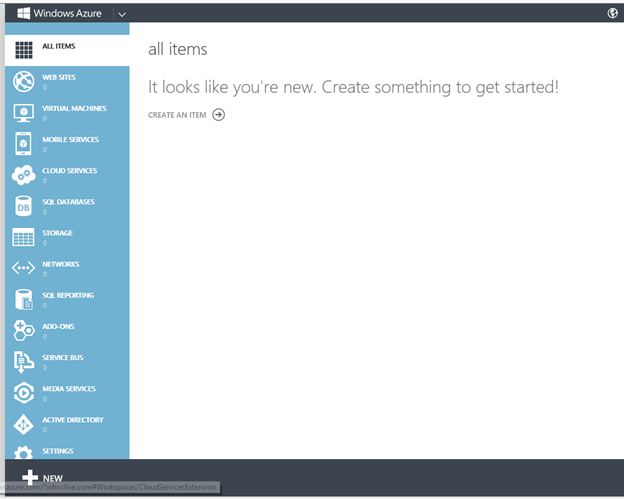Go to CLOUD SERVICES section label
Screen dimensions: 624x499
[70, 170]
